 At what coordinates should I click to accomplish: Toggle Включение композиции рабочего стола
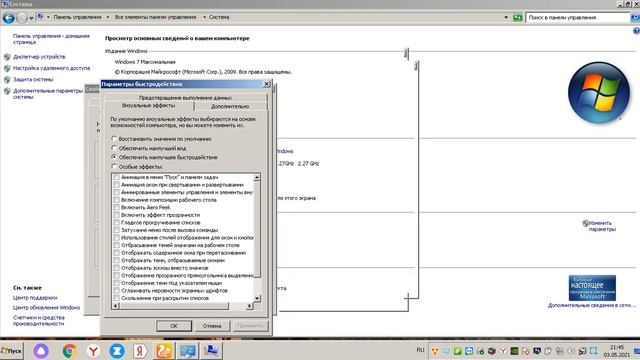point(116,200)
